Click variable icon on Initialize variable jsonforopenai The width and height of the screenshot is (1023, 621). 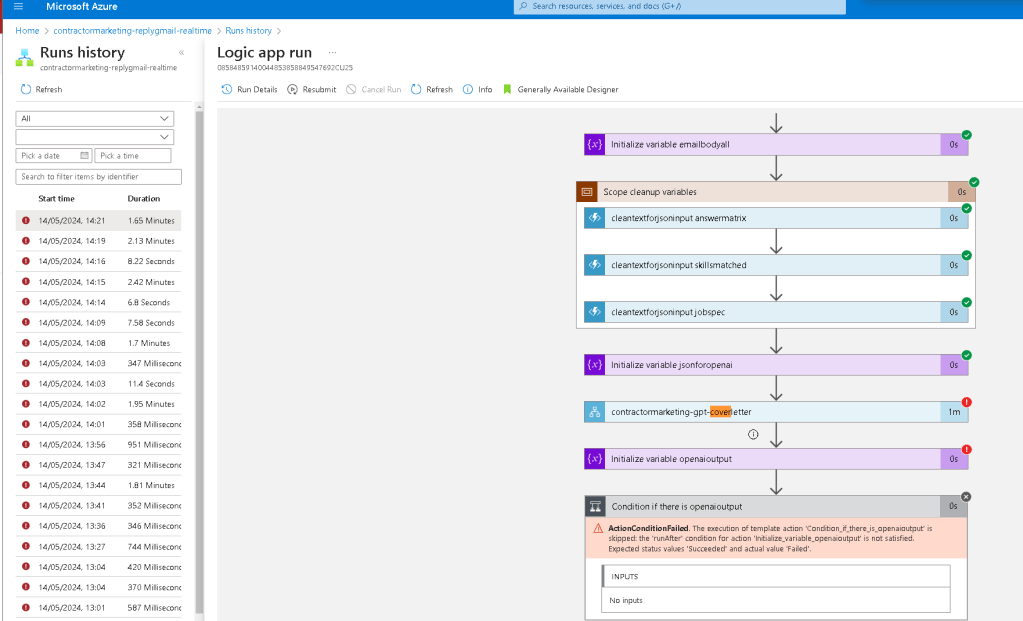point(594,365)
